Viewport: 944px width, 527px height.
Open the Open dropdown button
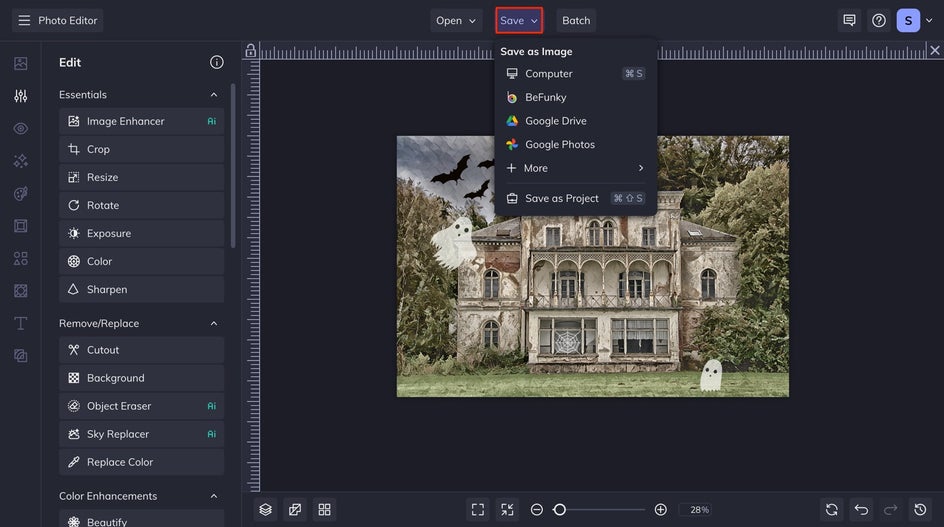tap(456, 20)
